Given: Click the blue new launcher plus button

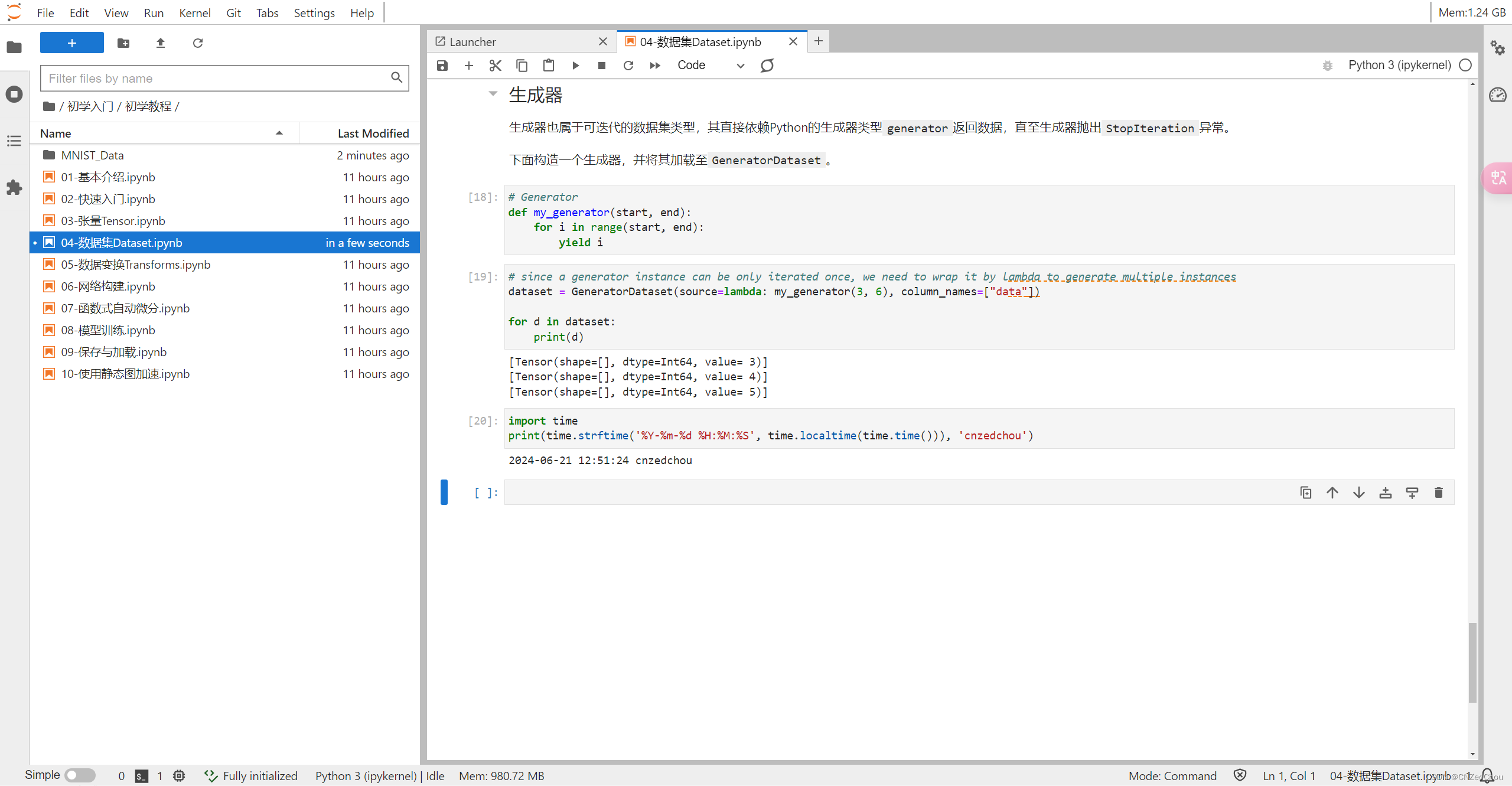Looking at the screenshot, I should [x=71, y=43].
